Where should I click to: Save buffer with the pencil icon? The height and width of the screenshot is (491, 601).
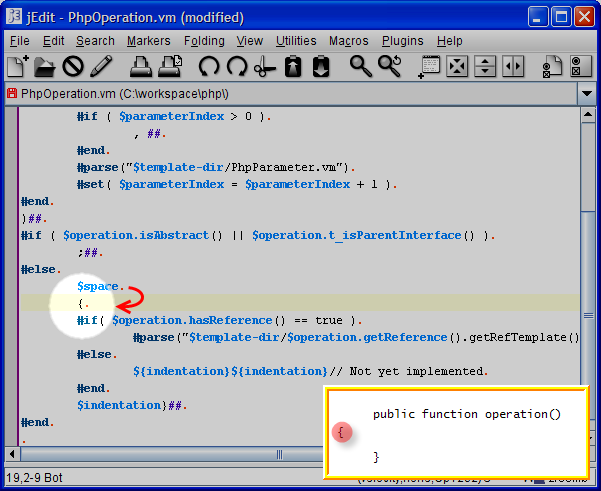[101, 67]
